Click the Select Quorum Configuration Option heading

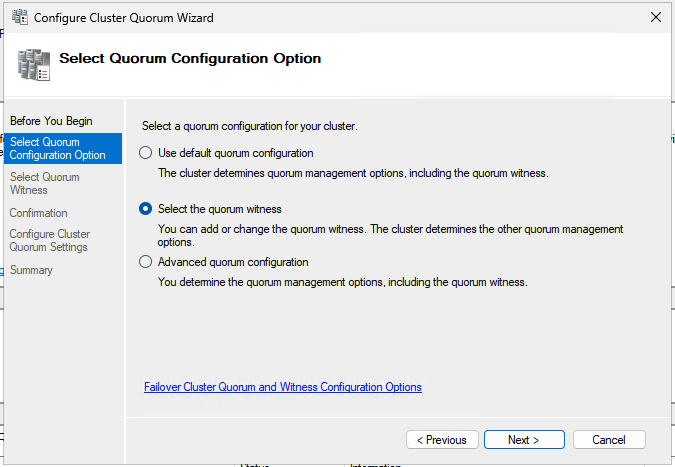point(190,58)
